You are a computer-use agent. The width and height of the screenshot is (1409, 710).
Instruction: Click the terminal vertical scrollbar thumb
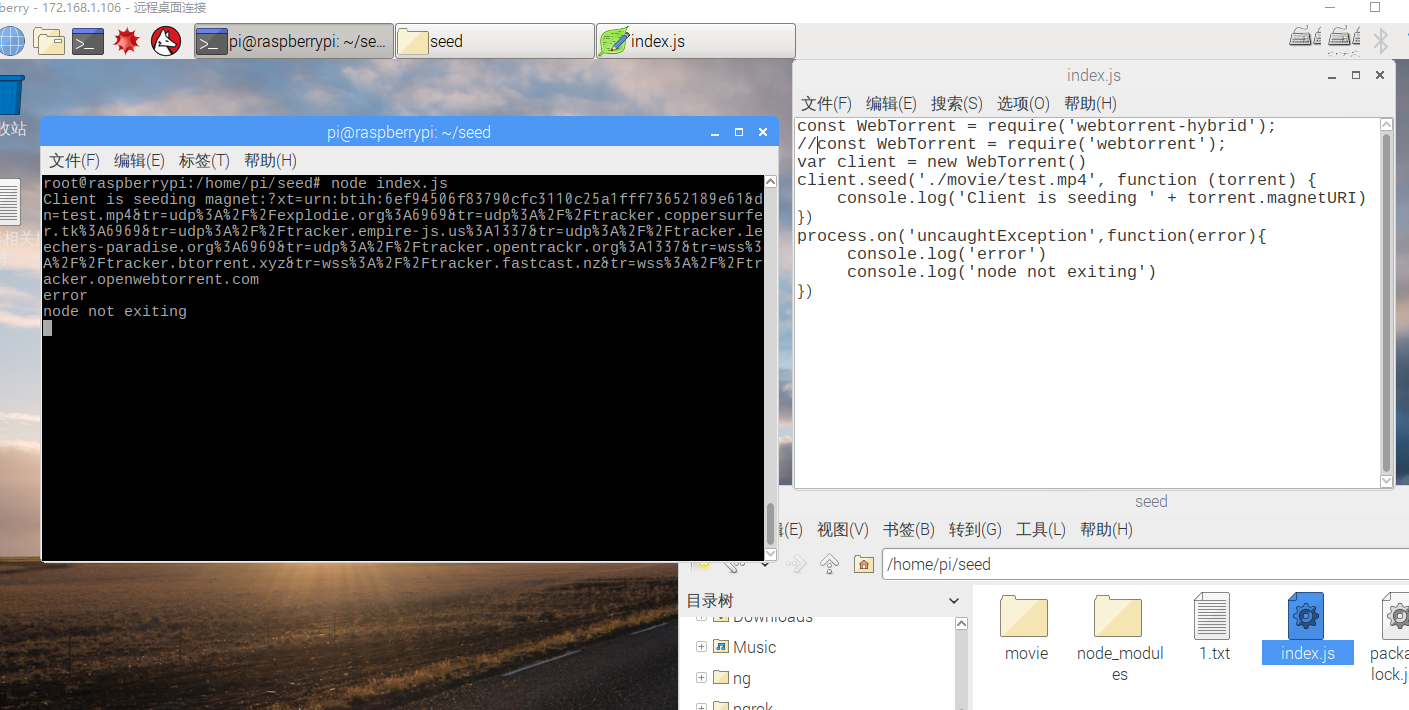[770, 523]
